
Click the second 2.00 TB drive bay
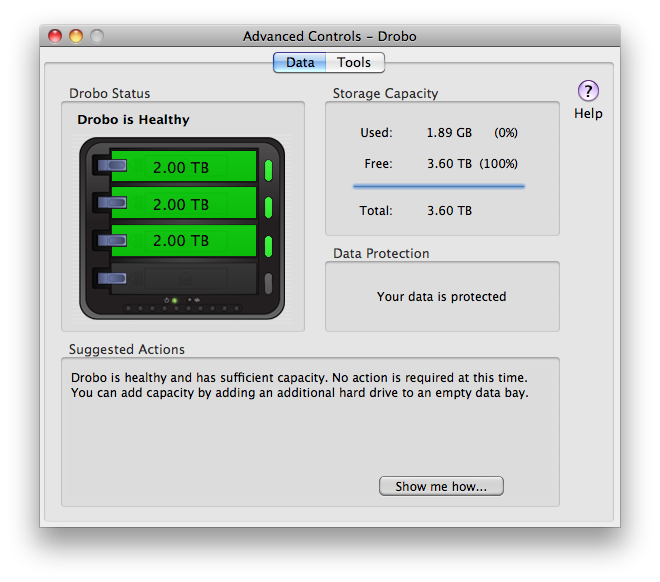tap(183, 204)
